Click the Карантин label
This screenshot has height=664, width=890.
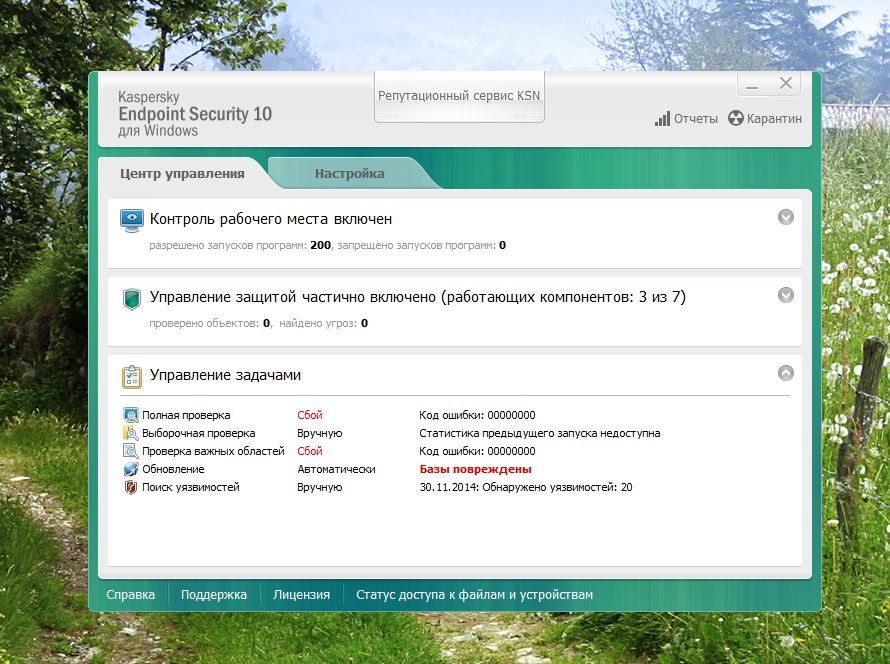coord(774,119)
